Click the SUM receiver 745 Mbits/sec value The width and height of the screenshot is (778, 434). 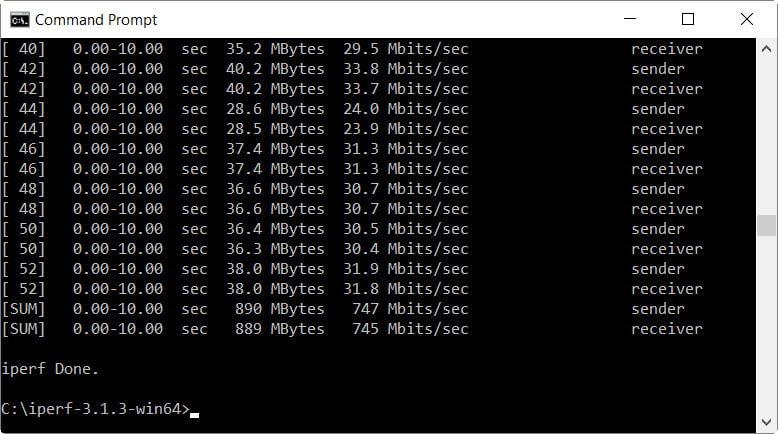click(x=410, y=328)
